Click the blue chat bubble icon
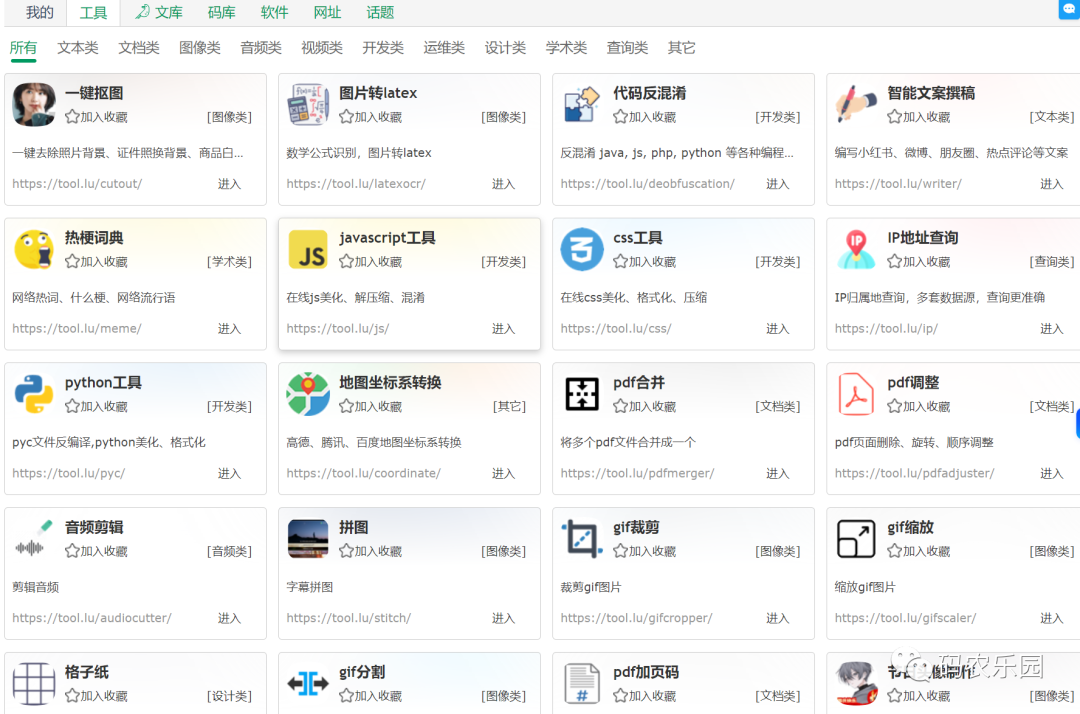1080x714 pixels. click(1070, 8)
